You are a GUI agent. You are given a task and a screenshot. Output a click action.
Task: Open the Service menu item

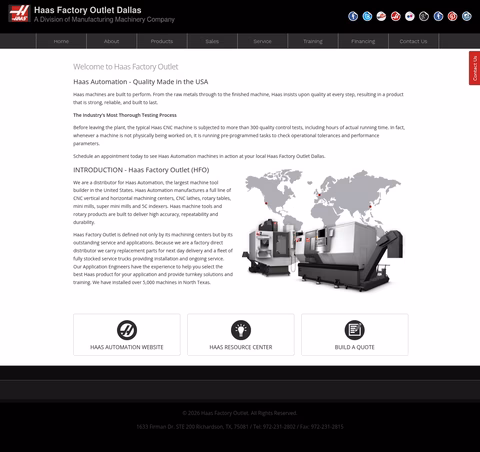pyautogui.click(x=262, y=41)
